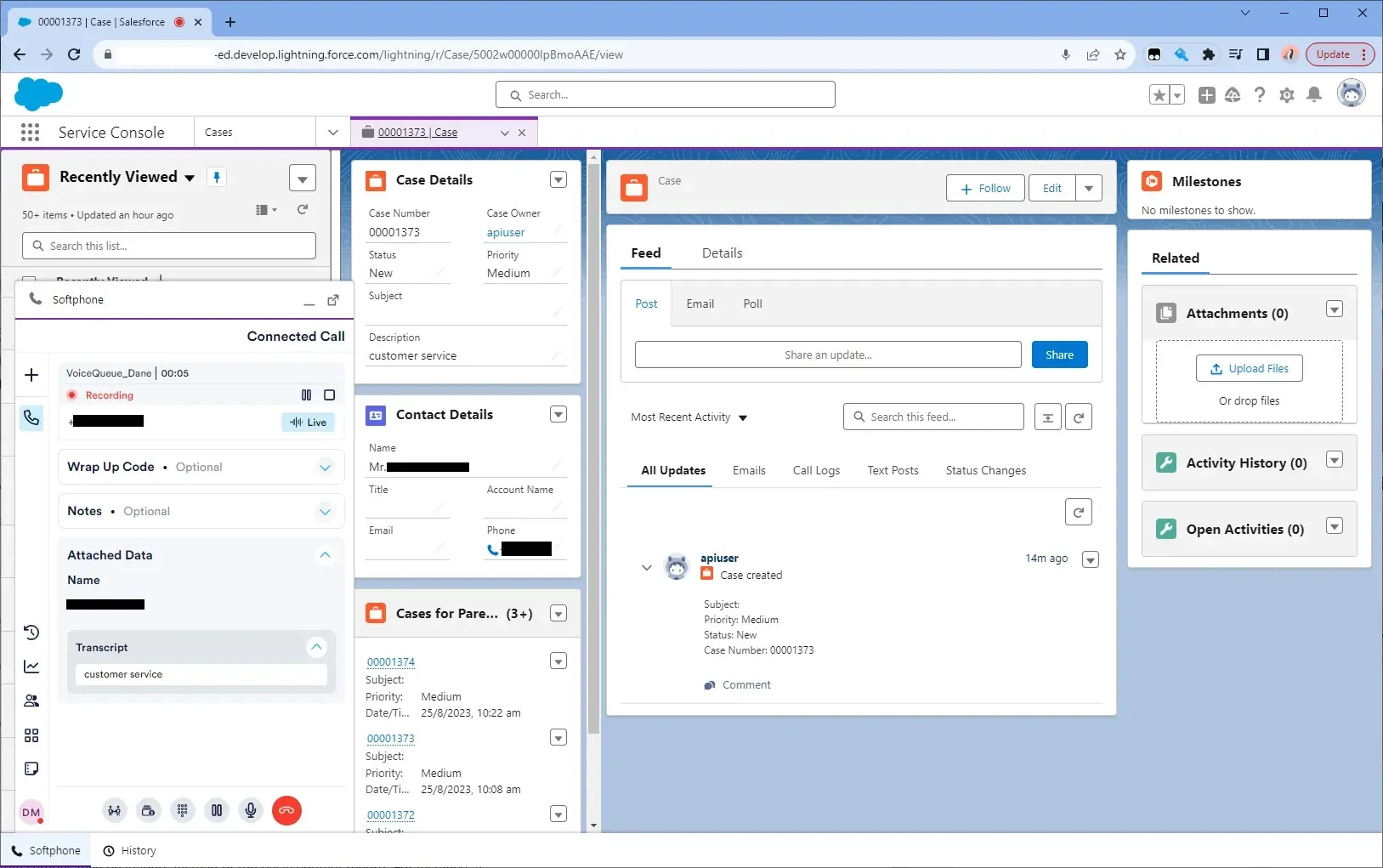Select the Call Logs feed tab

point(816,471)
